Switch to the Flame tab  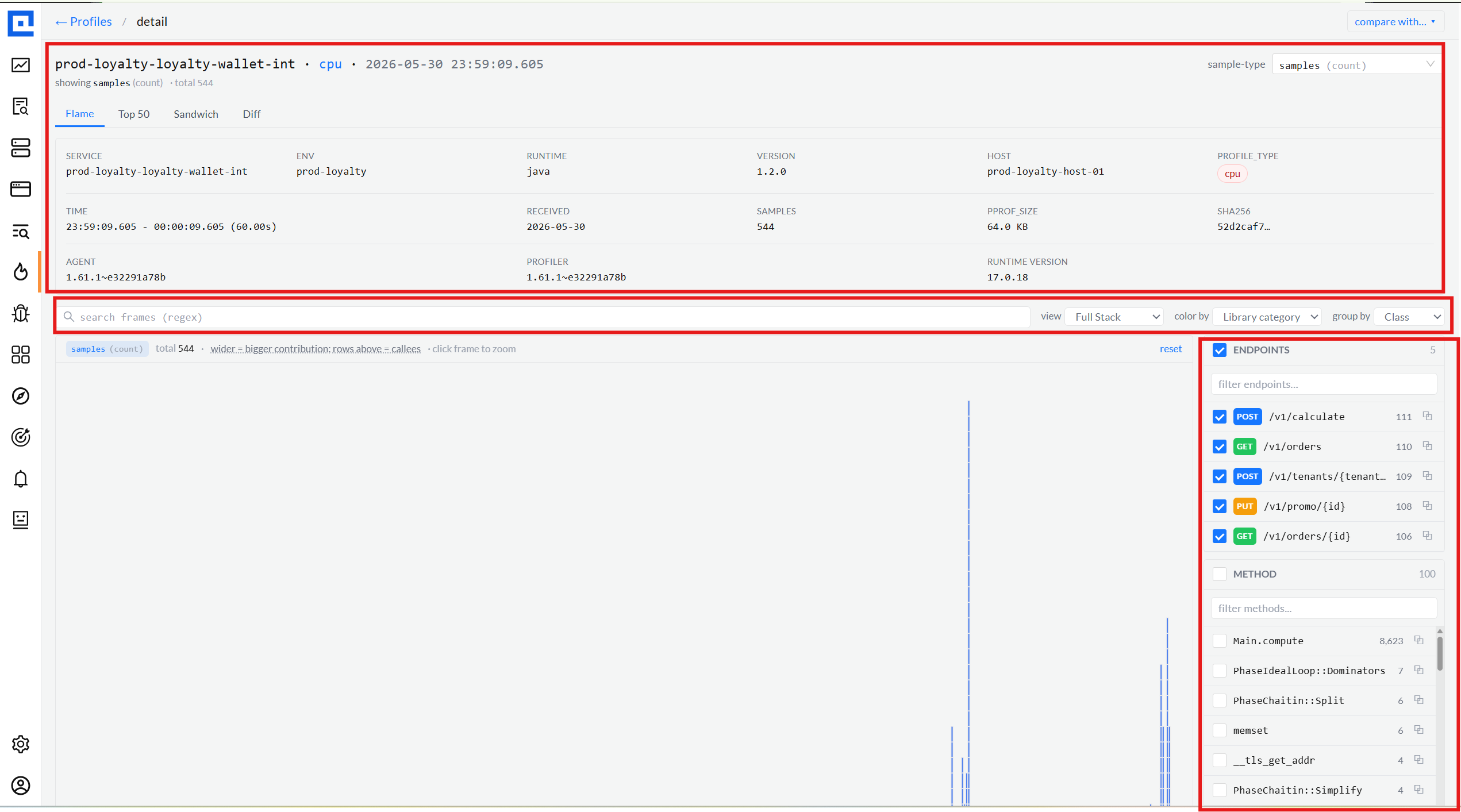pos(80,114)
